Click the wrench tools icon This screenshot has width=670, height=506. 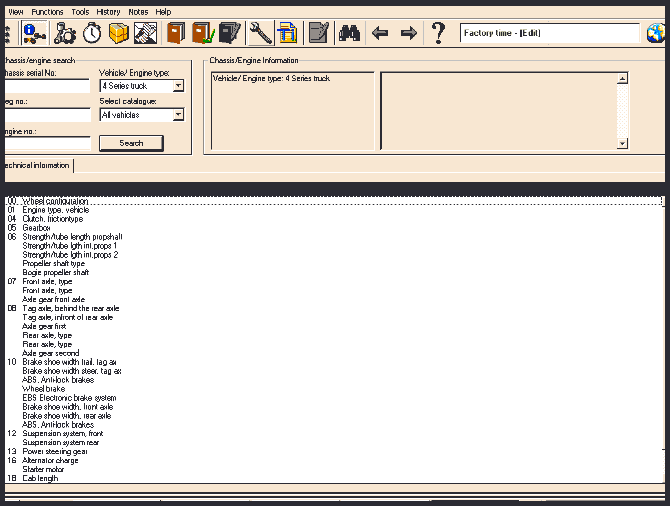(259, 33)
